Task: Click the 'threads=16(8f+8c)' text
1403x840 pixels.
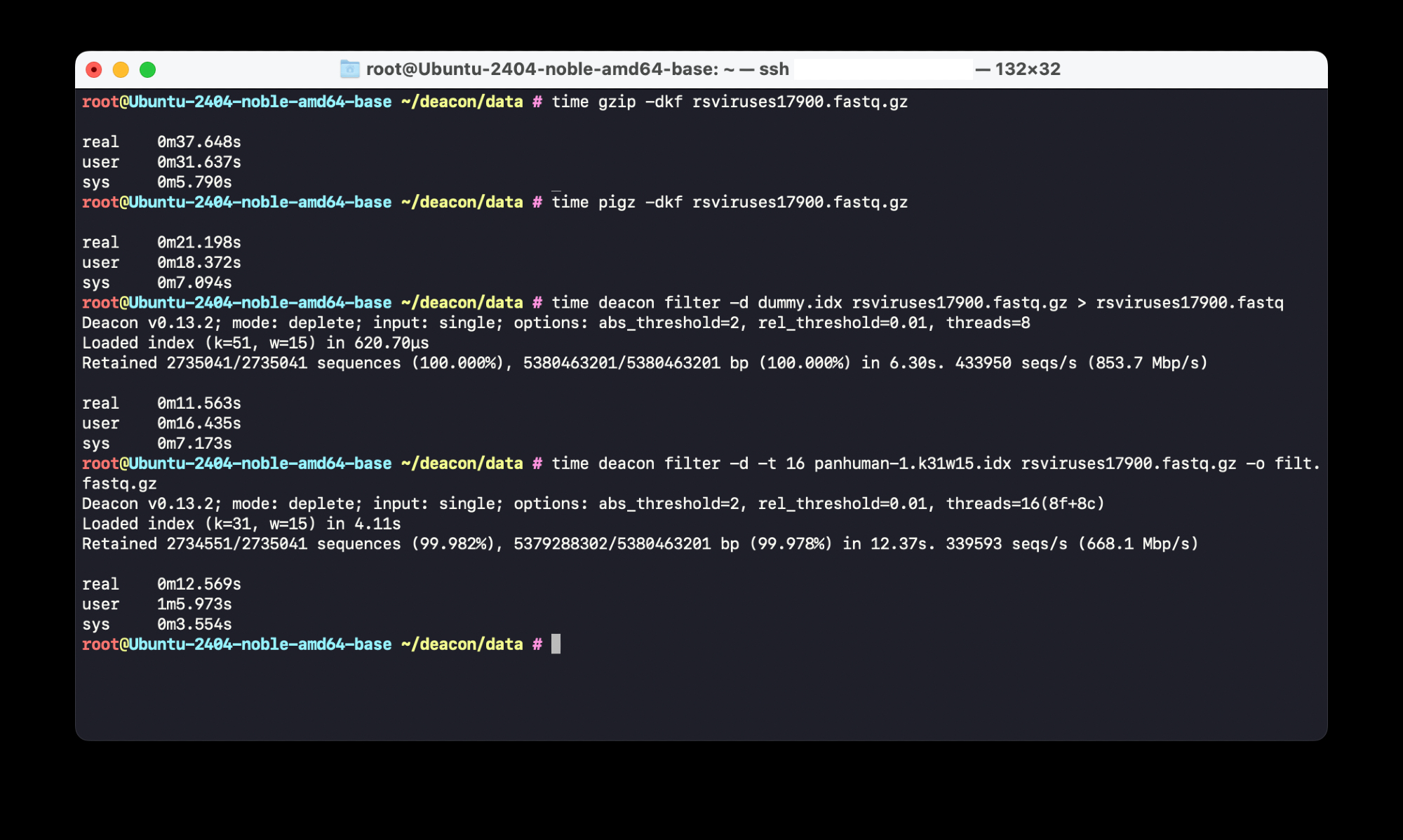Action: (1025, 504)
